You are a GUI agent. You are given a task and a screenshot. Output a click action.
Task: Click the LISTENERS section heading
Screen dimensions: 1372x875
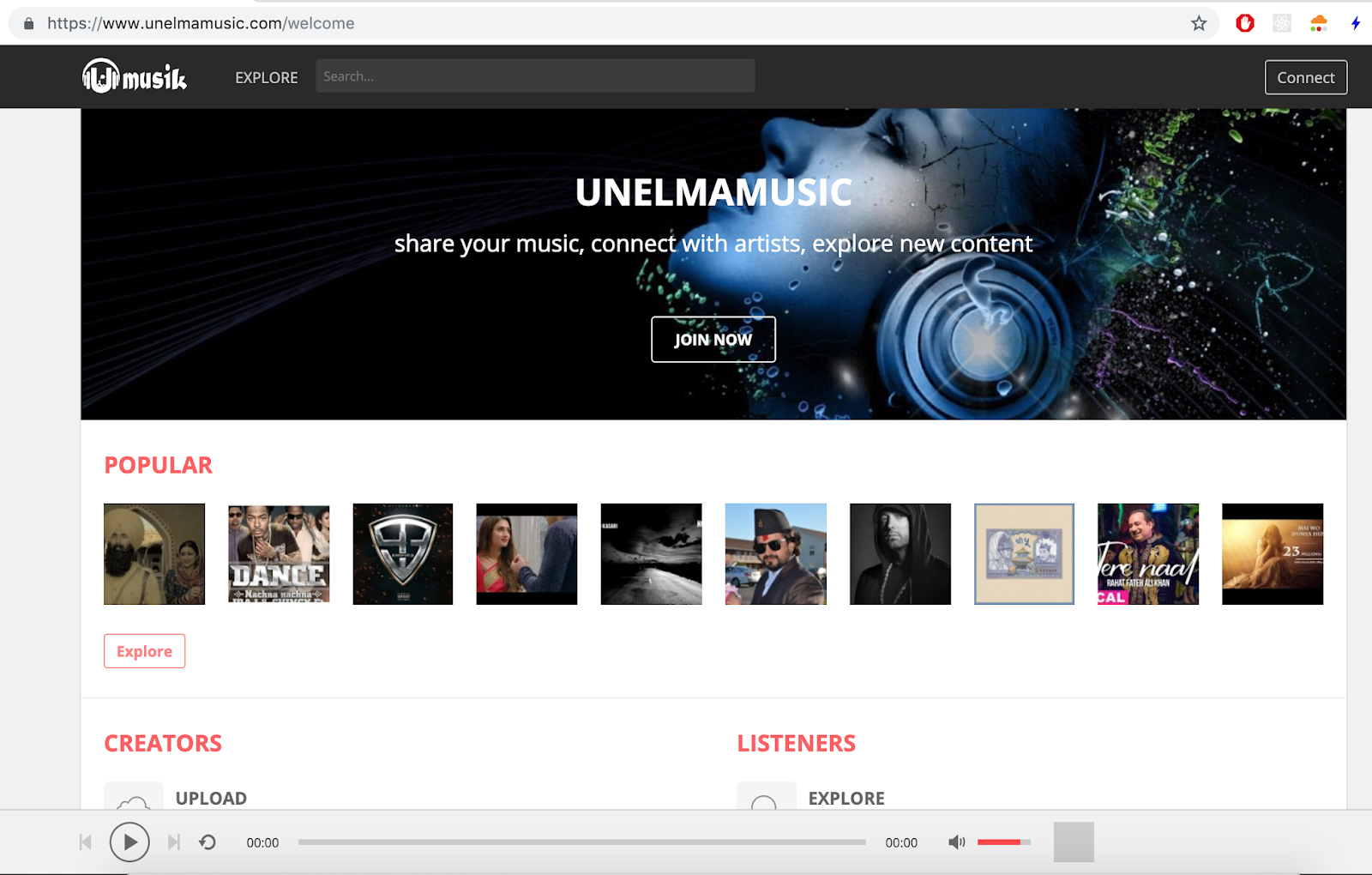coord(797,743)
